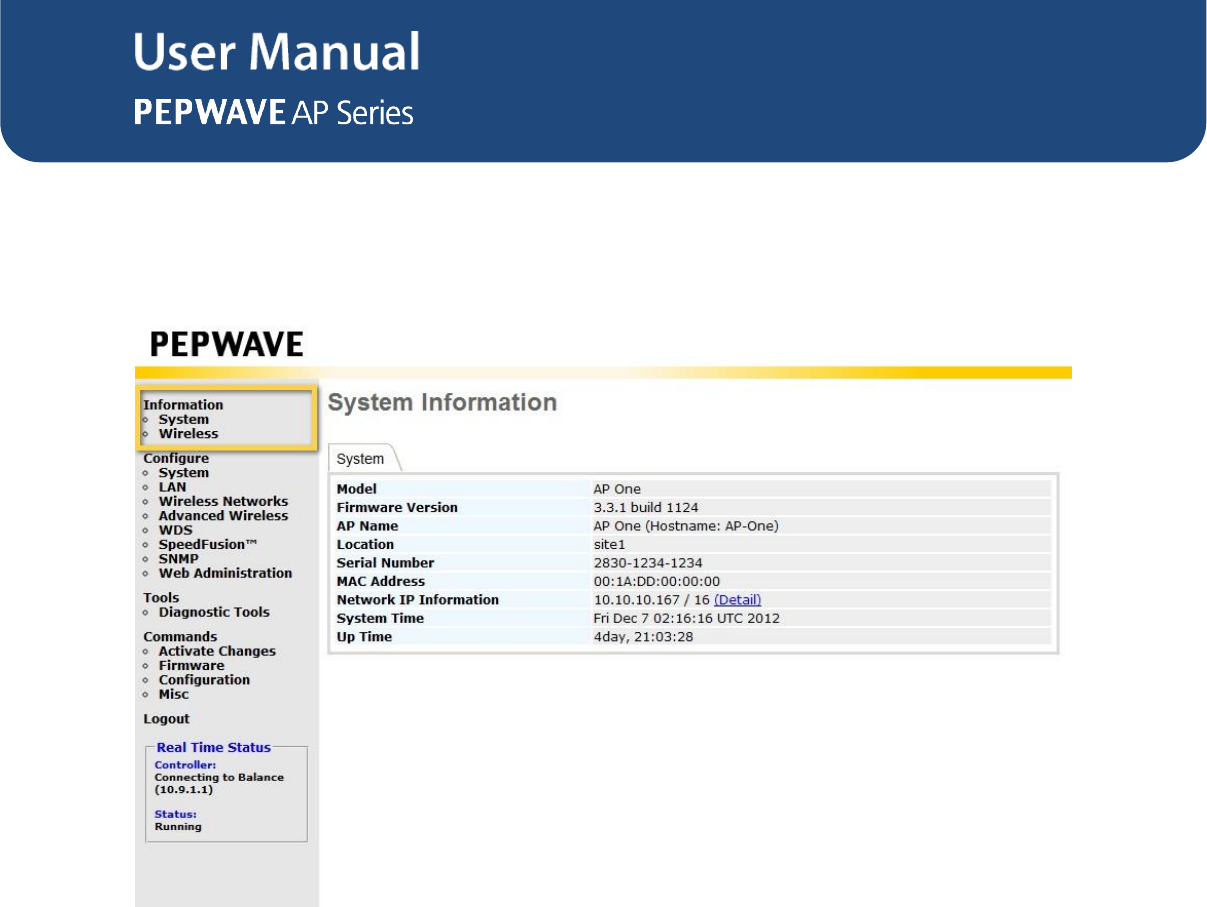Open Diagnostic Tools

tap(214, 612)
